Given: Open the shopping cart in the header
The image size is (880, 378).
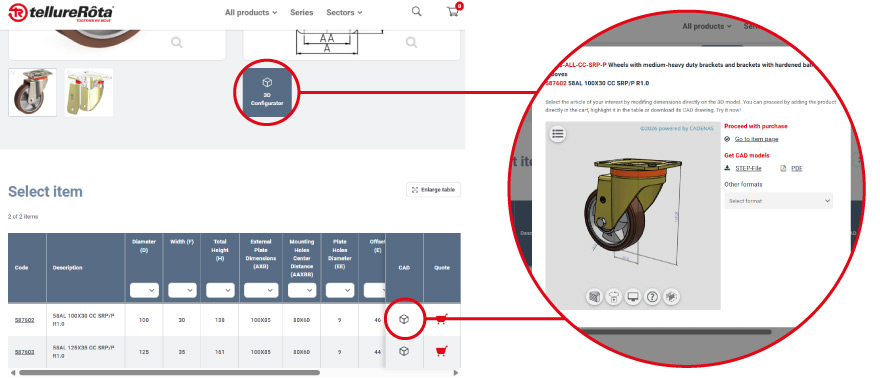Looking at the screenshot, I should pyautogui.click(x=453, y=12).
